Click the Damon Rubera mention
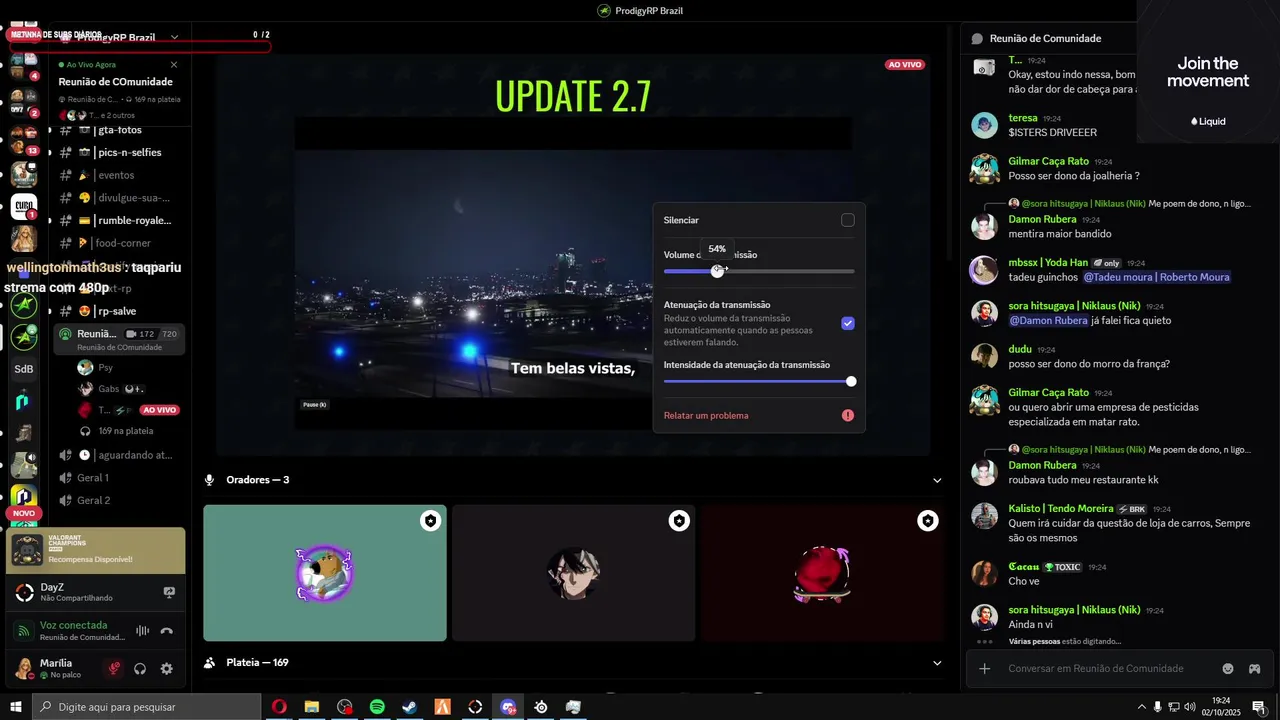The width and height of the screenshot is (1280, 720). (1048, 321)
